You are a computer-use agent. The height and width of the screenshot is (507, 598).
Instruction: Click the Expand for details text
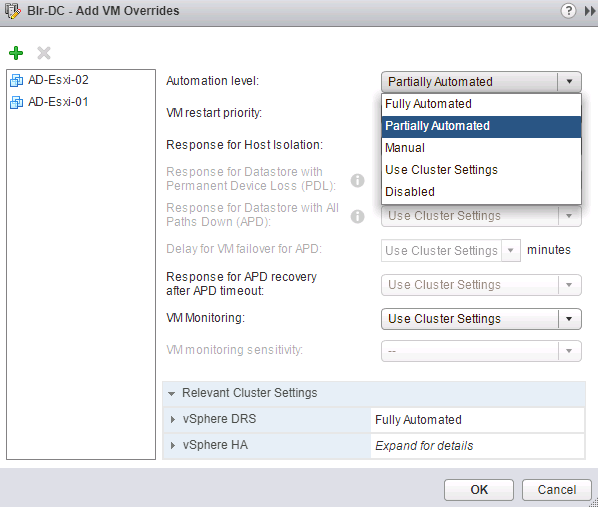424,446
